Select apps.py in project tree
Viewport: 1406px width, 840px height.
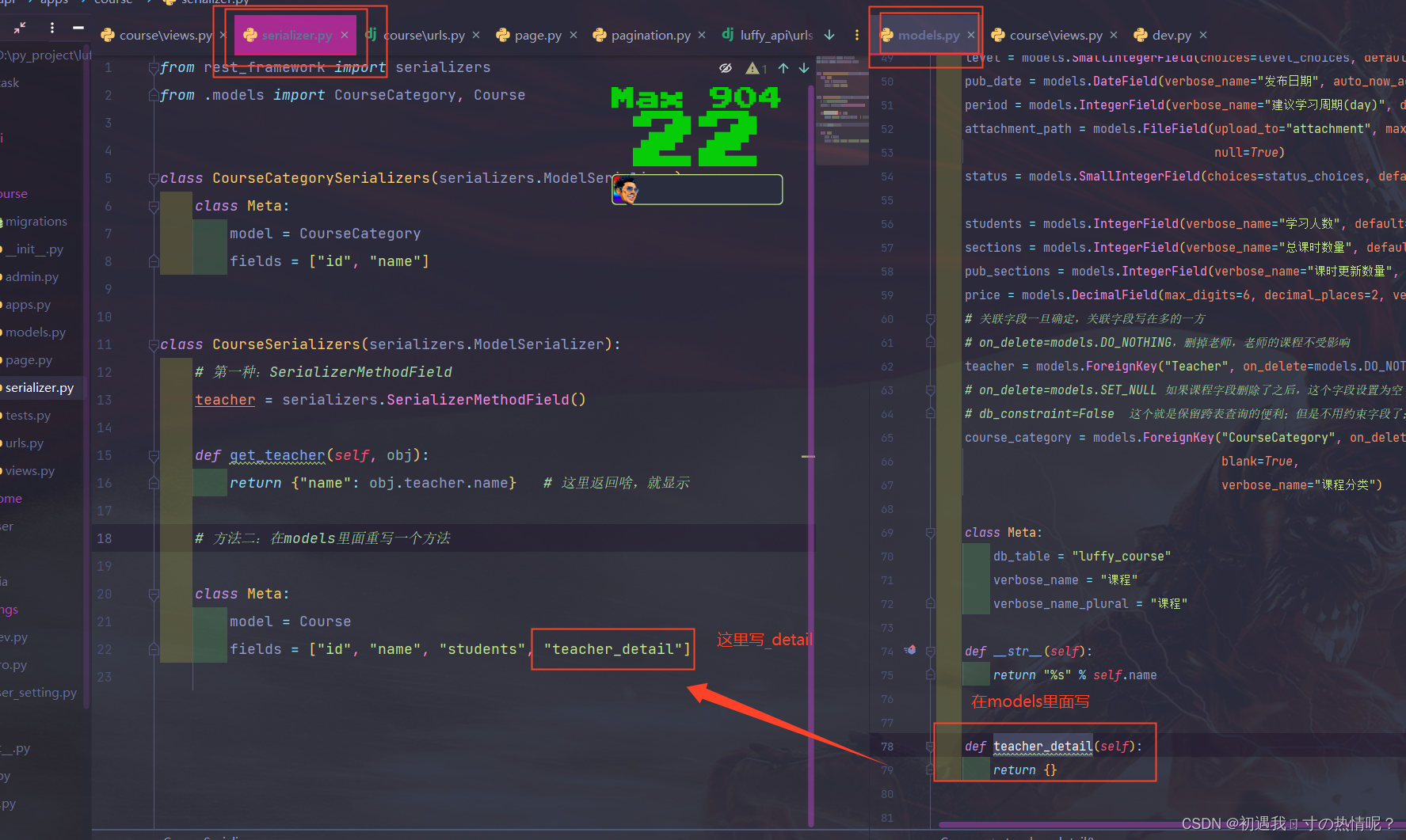click(28, 305)
